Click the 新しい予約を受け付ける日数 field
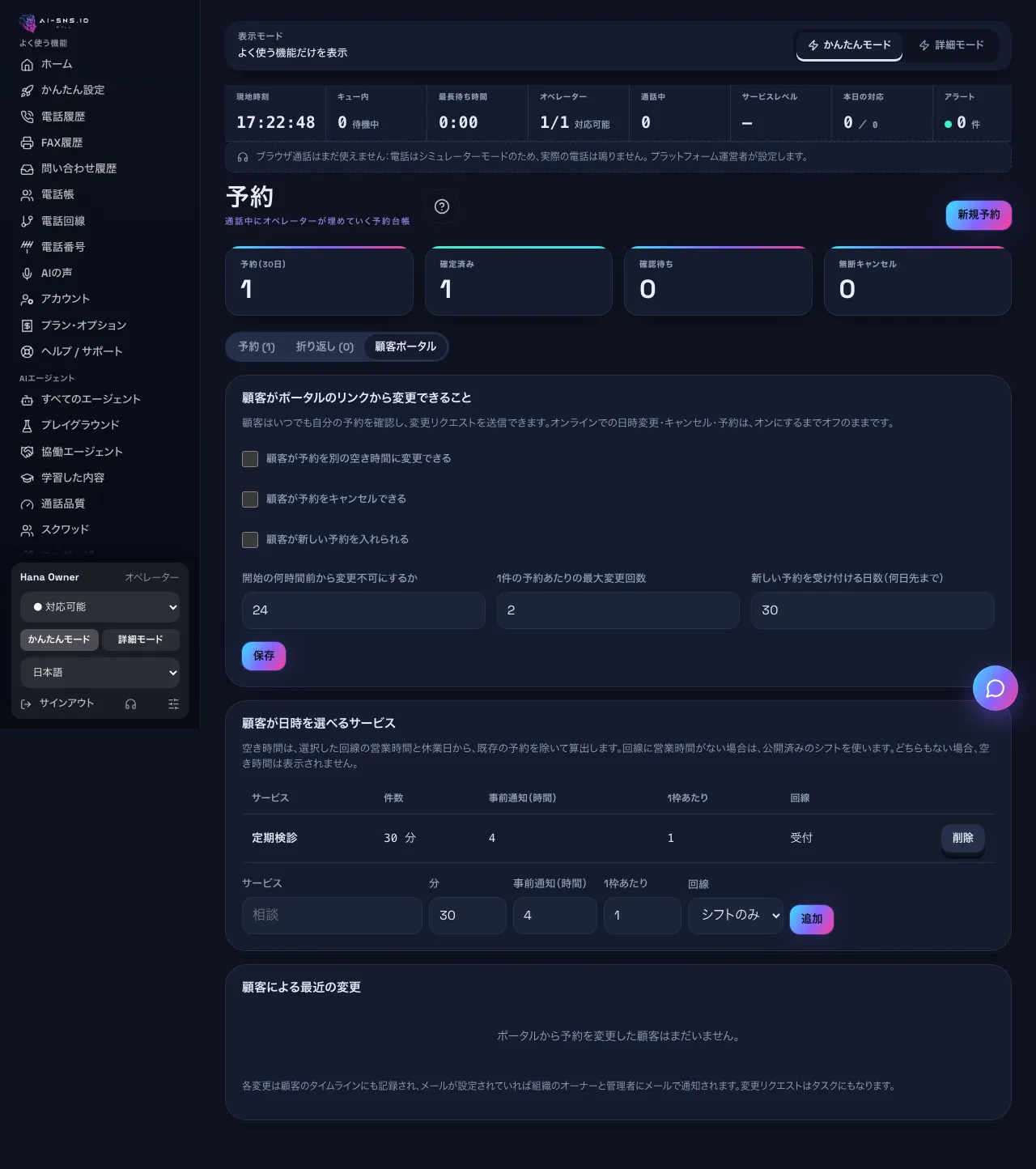Image resolution: width=1036 pixels, height=1169 pixels. (873, 610)
